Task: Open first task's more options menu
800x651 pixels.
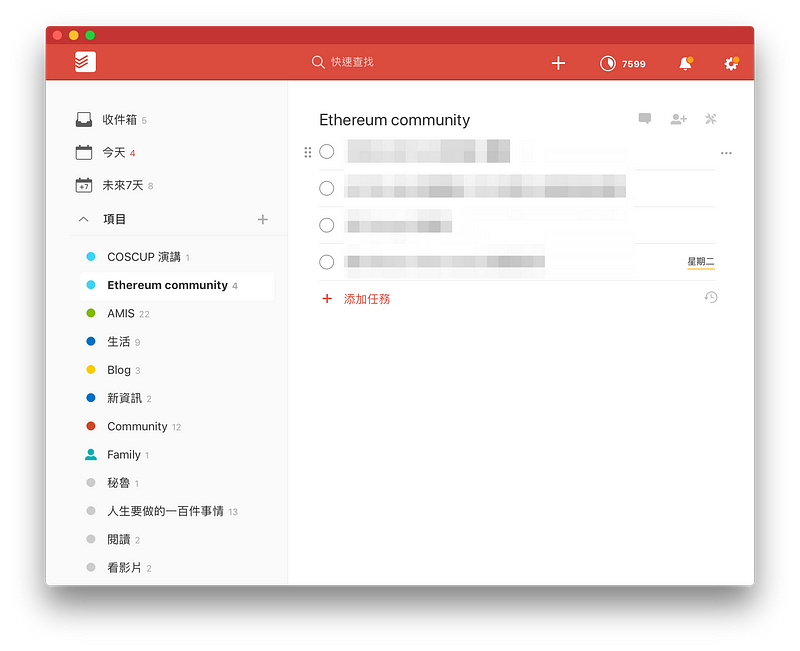Action: click(x=726, y=153)
